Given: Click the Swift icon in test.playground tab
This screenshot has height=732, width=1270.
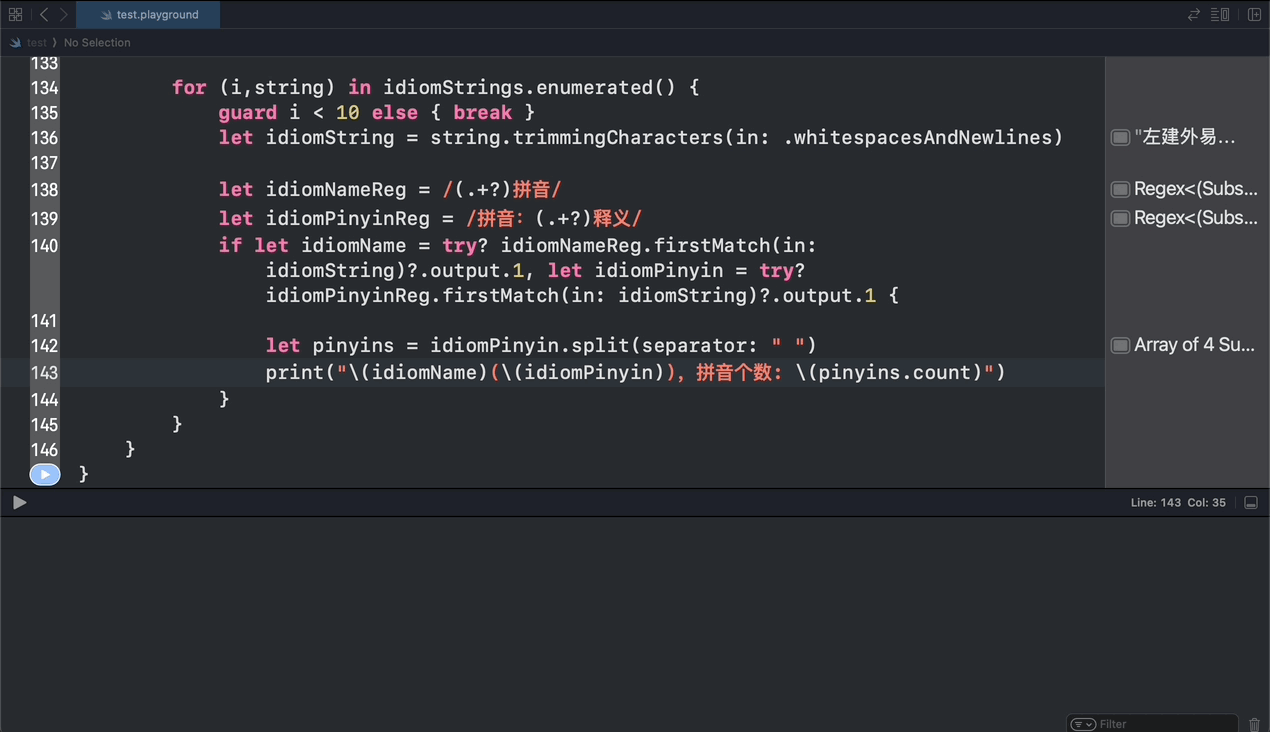Looking at the screenshot, I should click(x=107, y=15).
